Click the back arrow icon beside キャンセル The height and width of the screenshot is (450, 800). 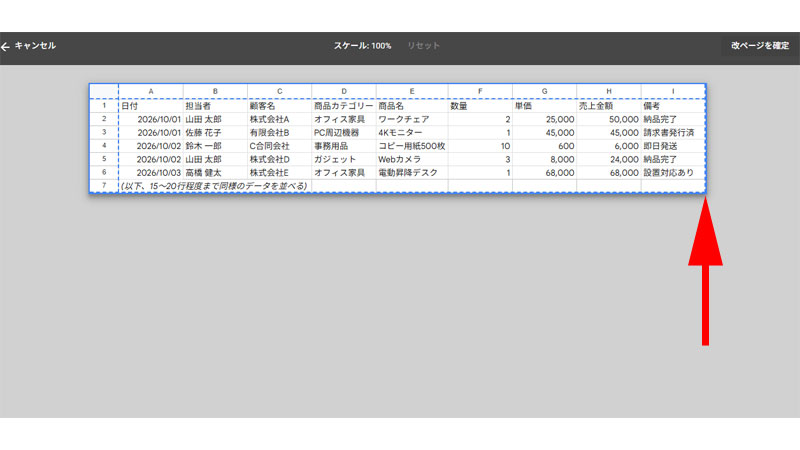click(x=6, y=47)
